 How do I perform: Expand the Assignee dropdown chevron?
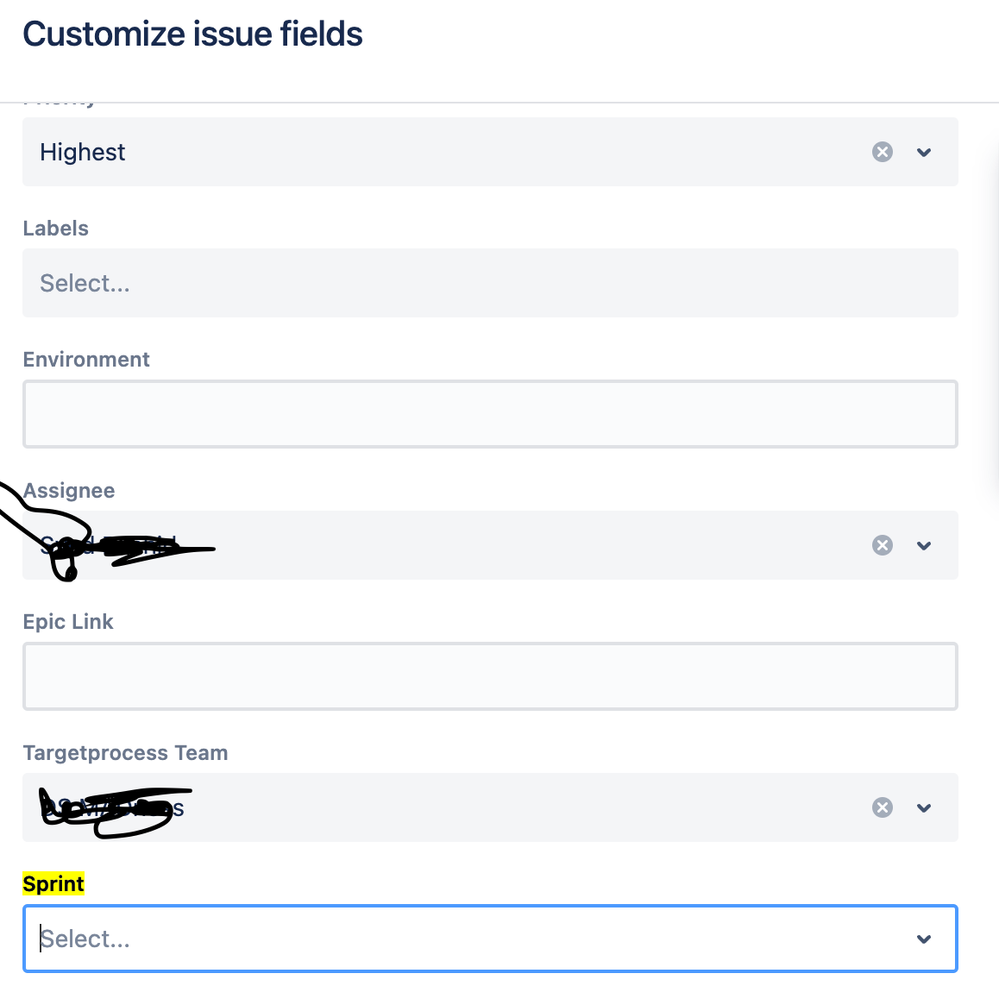coord(924,545)
